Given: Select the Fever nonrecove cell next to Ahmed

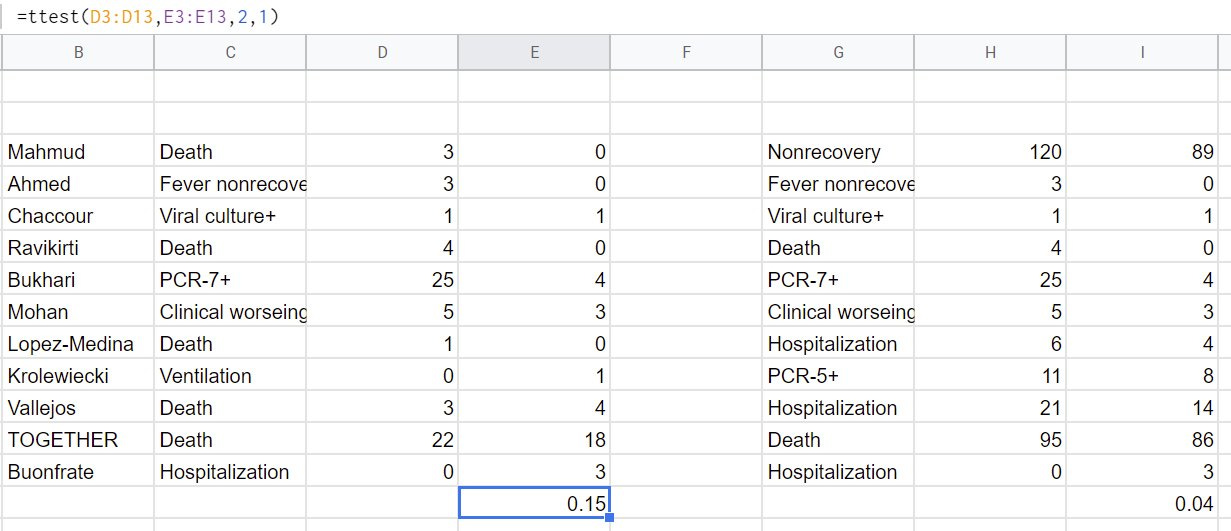Looking at the screenshot, I should pos(230,184).
